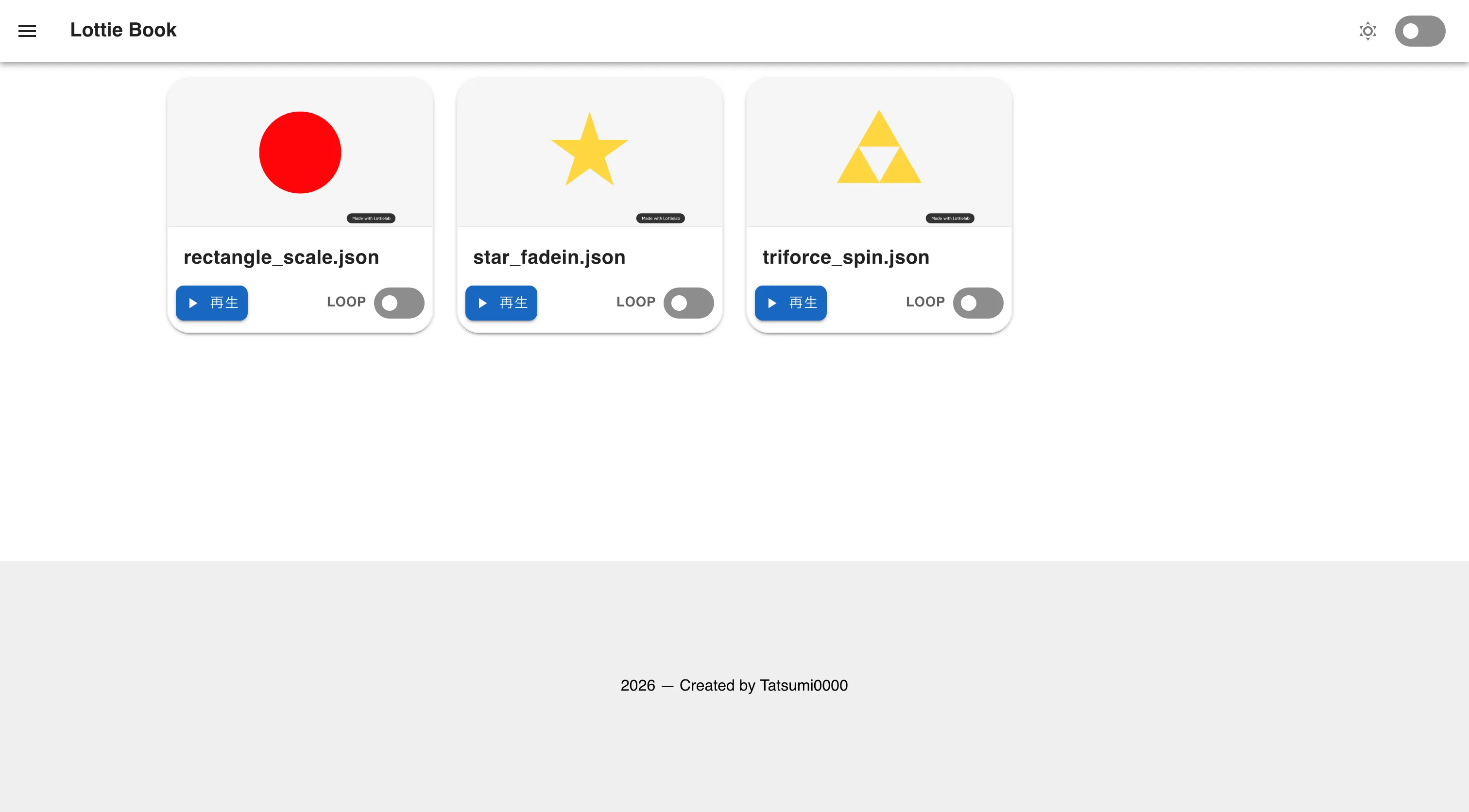
Task: Open the hamburger navigation menu
Action: [27, 31]
